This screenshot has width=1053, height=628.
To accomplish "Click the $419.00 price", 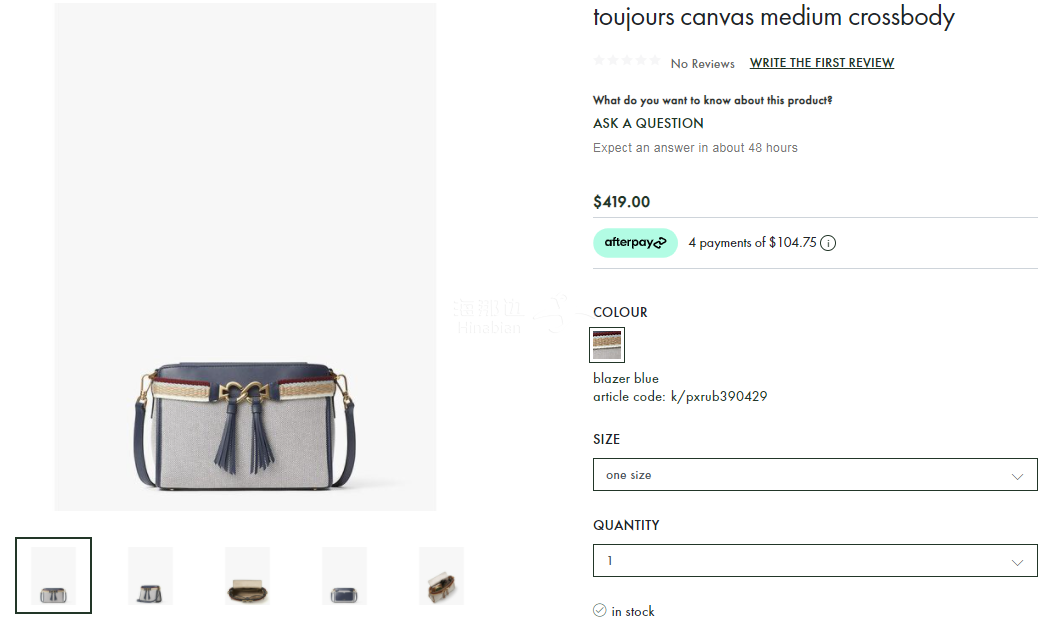I will 621,202.
